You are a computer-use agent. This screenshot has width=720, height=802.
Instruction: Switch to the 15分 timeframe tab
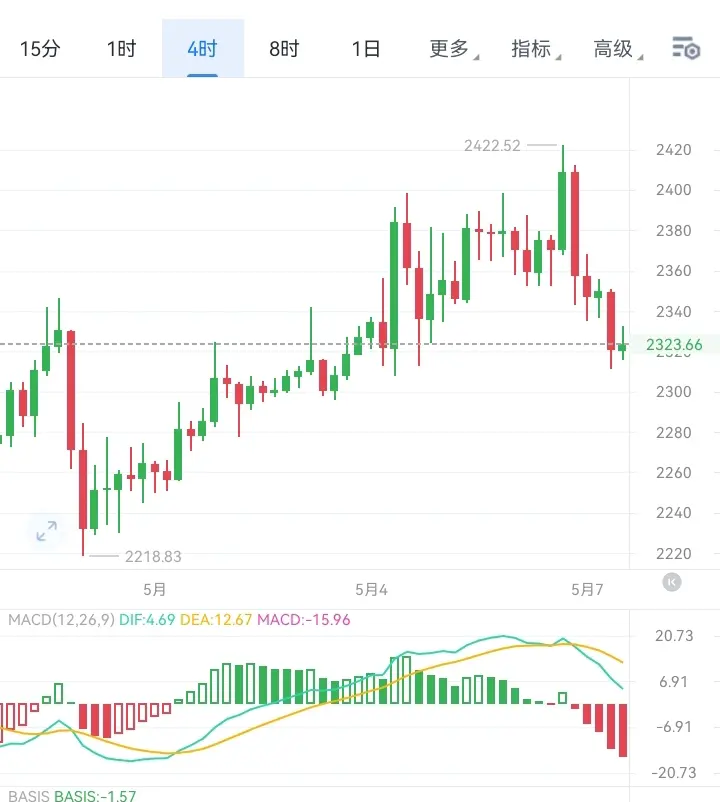(x=40, y=49)
